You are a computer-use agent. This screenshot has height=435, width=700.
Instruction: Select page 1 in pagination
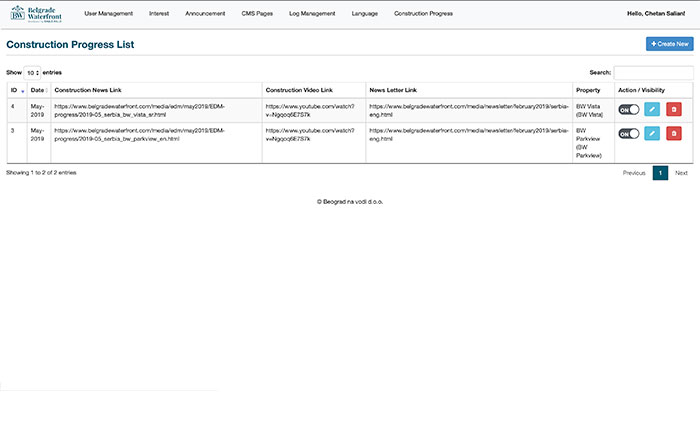(x=660, y=173)
